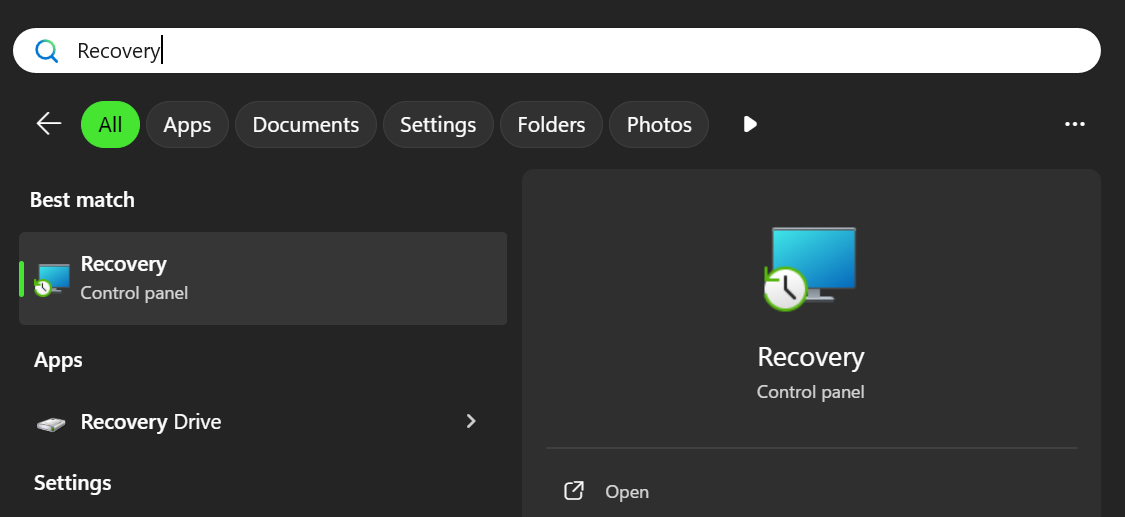Show more filters with the play arrow

point(750,124)
